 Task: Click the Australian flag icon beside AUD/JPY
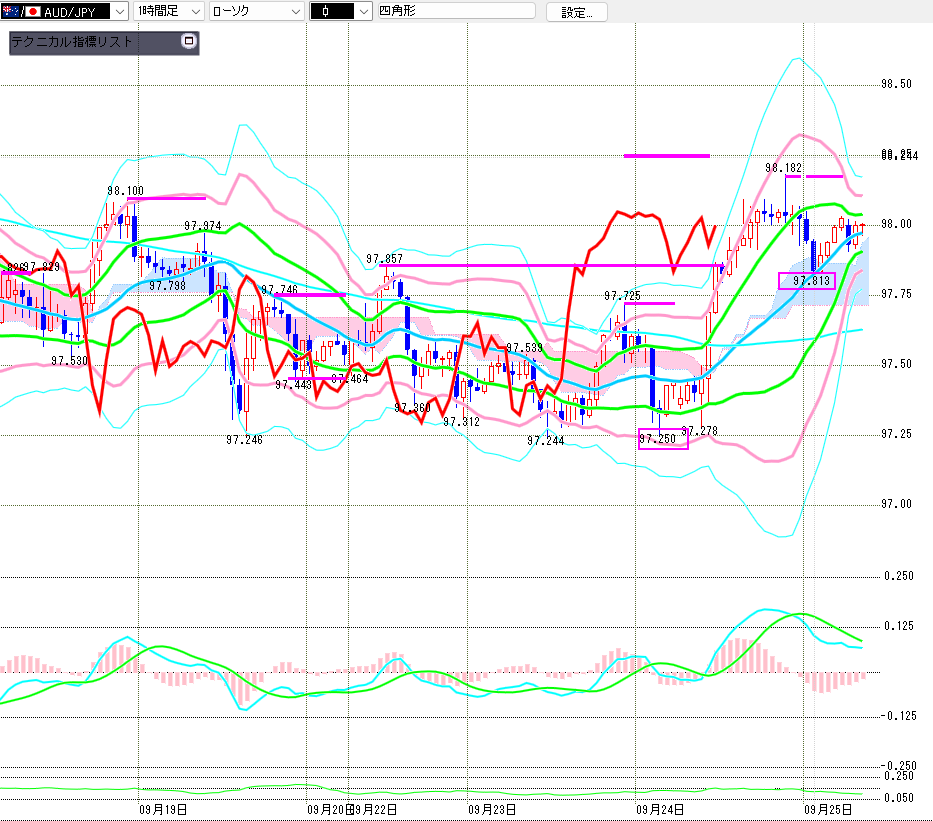coord(11,12)
